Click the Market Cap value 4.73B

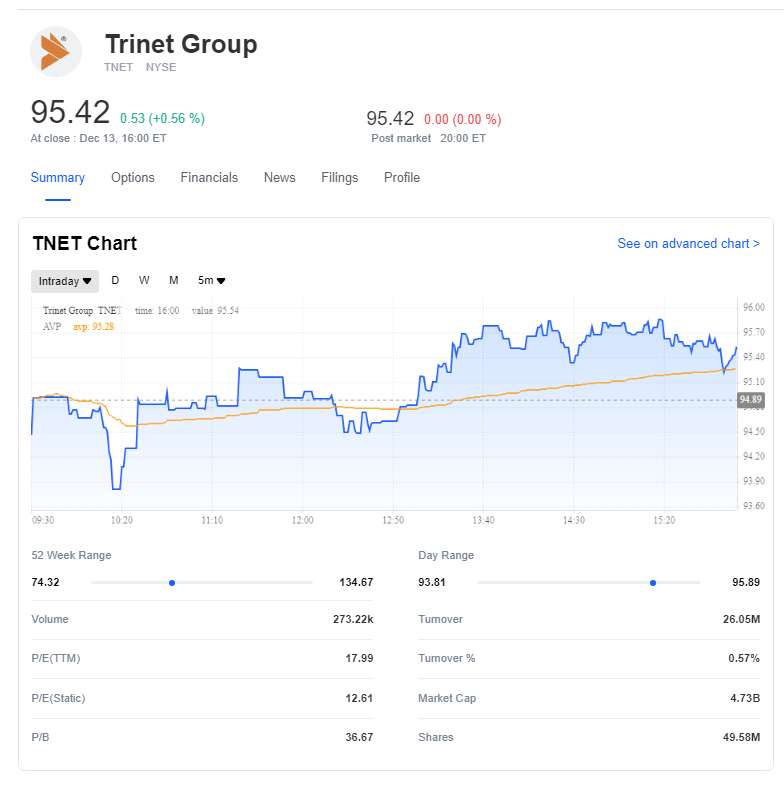745,698
